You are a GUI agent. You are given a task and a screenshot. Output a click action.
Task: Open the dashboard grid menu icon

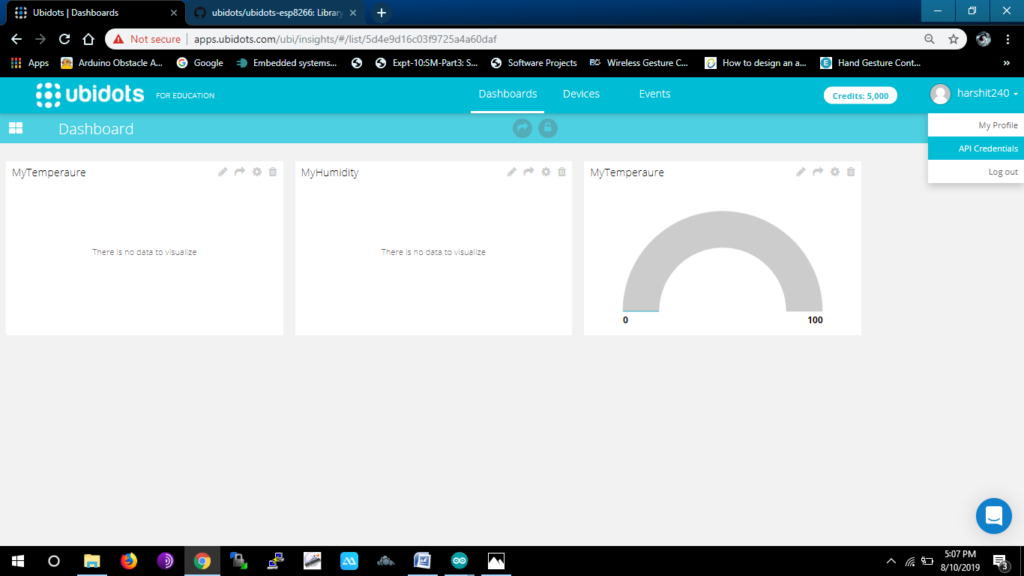(x=16, y=128)
